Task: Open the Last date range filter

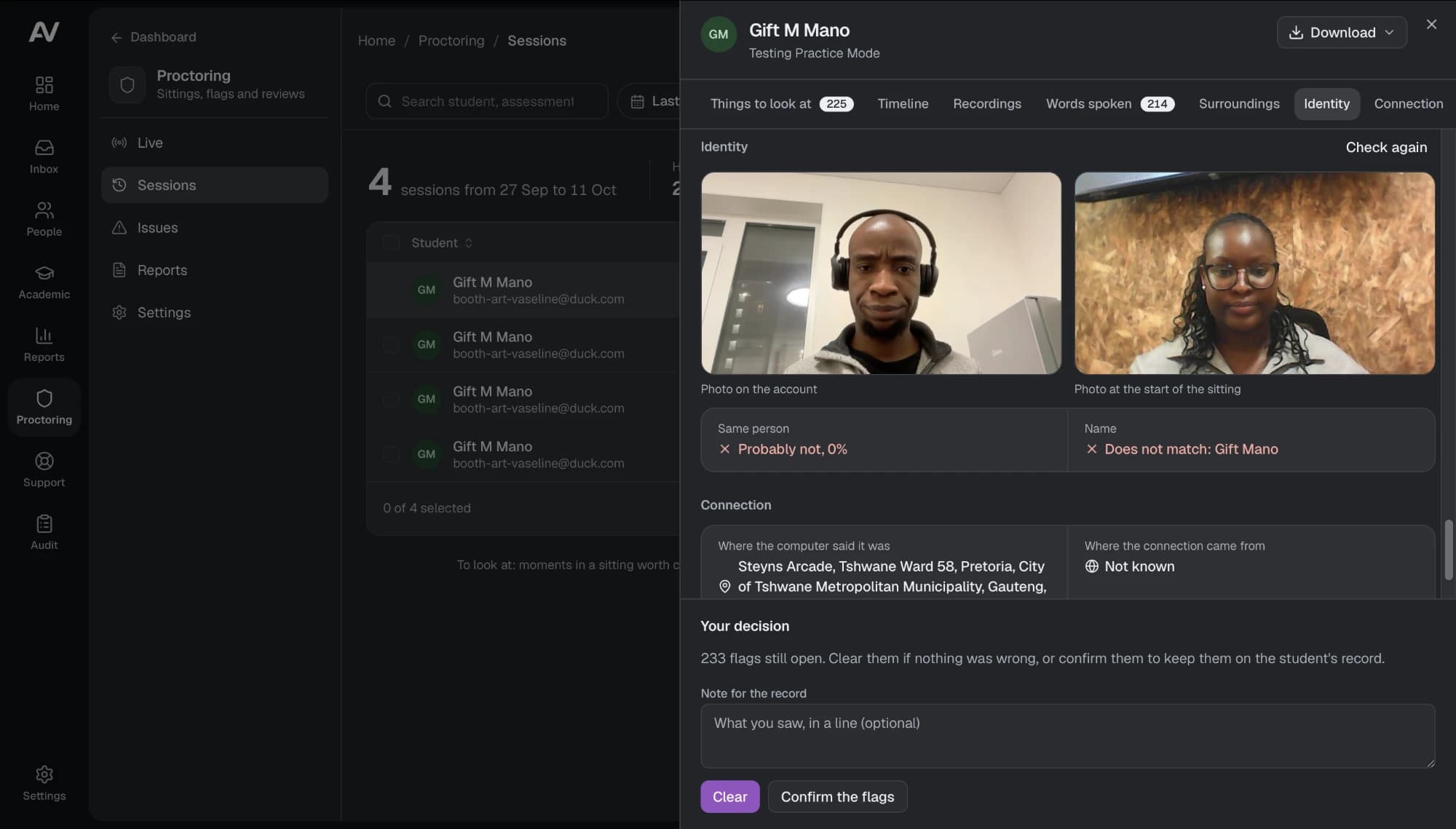Action: 649,101
